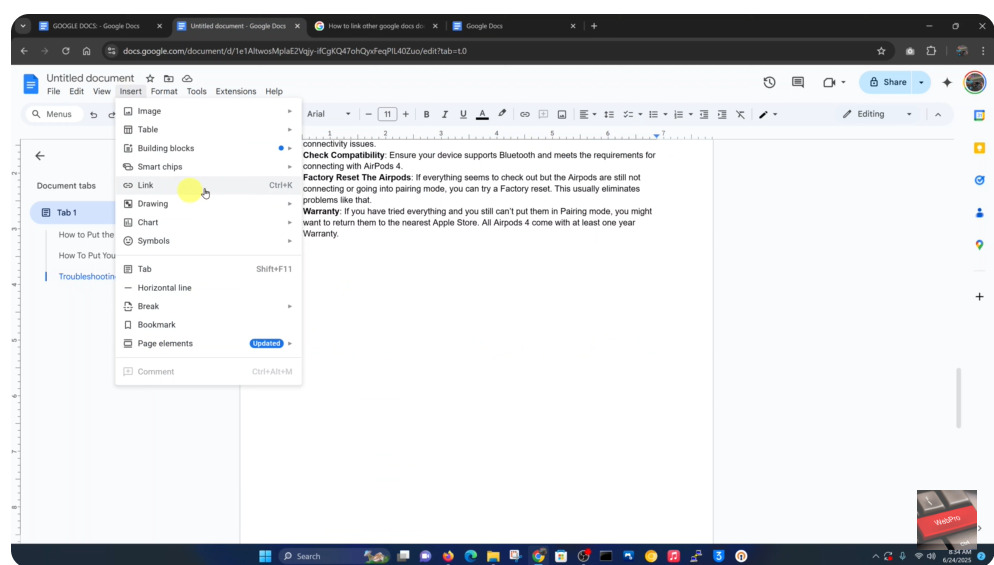The image size is (994, 565).
Task: Click the clear formatting icon
Action: point(740,114)
